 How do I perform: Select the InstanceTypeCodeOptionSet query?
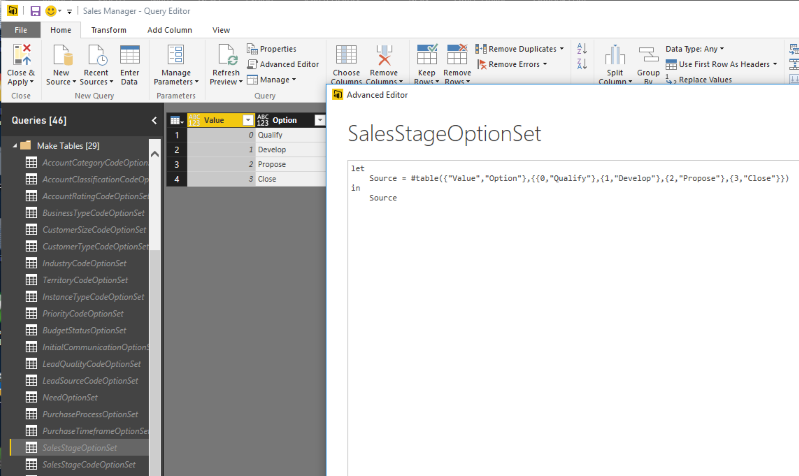[87, 297]
